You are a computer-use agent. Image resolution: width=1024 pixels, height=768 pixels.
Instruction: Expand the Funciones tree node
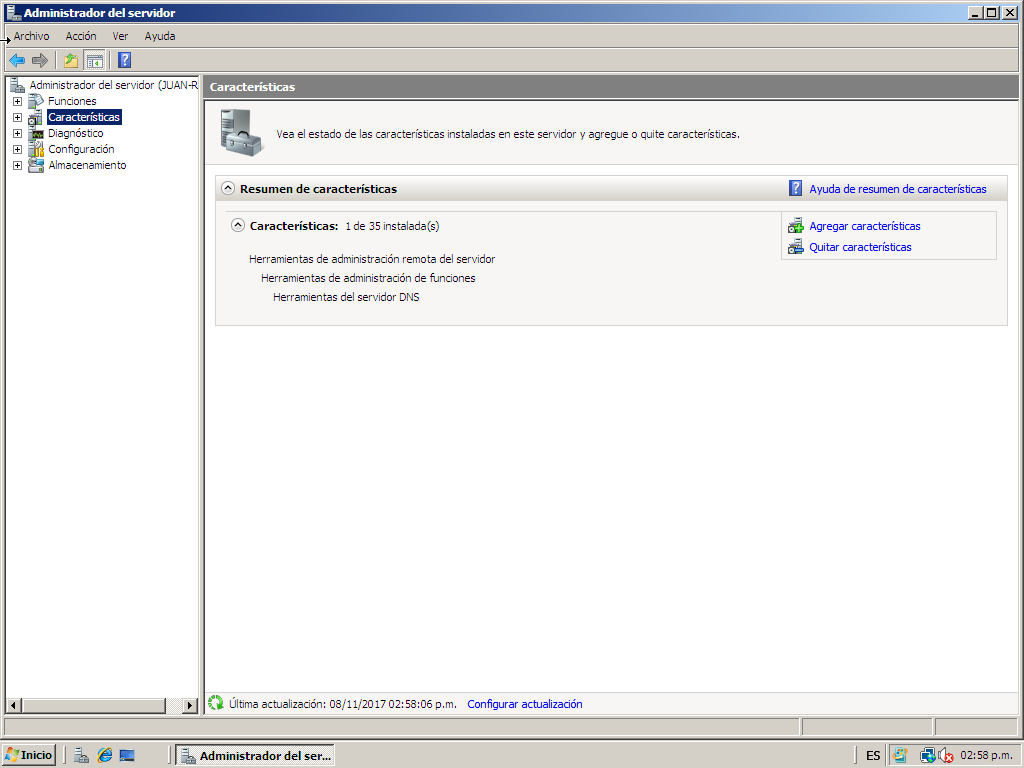pyautogui.click(x=17, y=100)
